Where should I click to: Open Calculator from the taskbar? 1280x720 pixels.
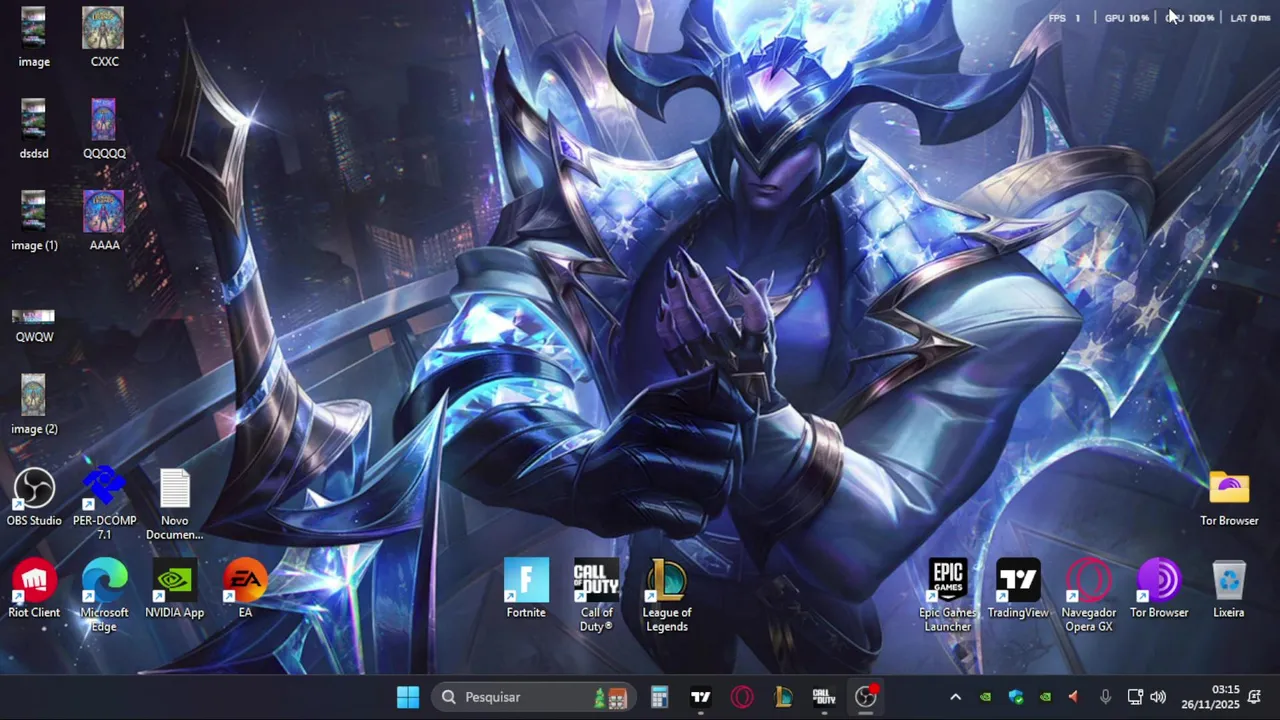(x=659, y=697)
